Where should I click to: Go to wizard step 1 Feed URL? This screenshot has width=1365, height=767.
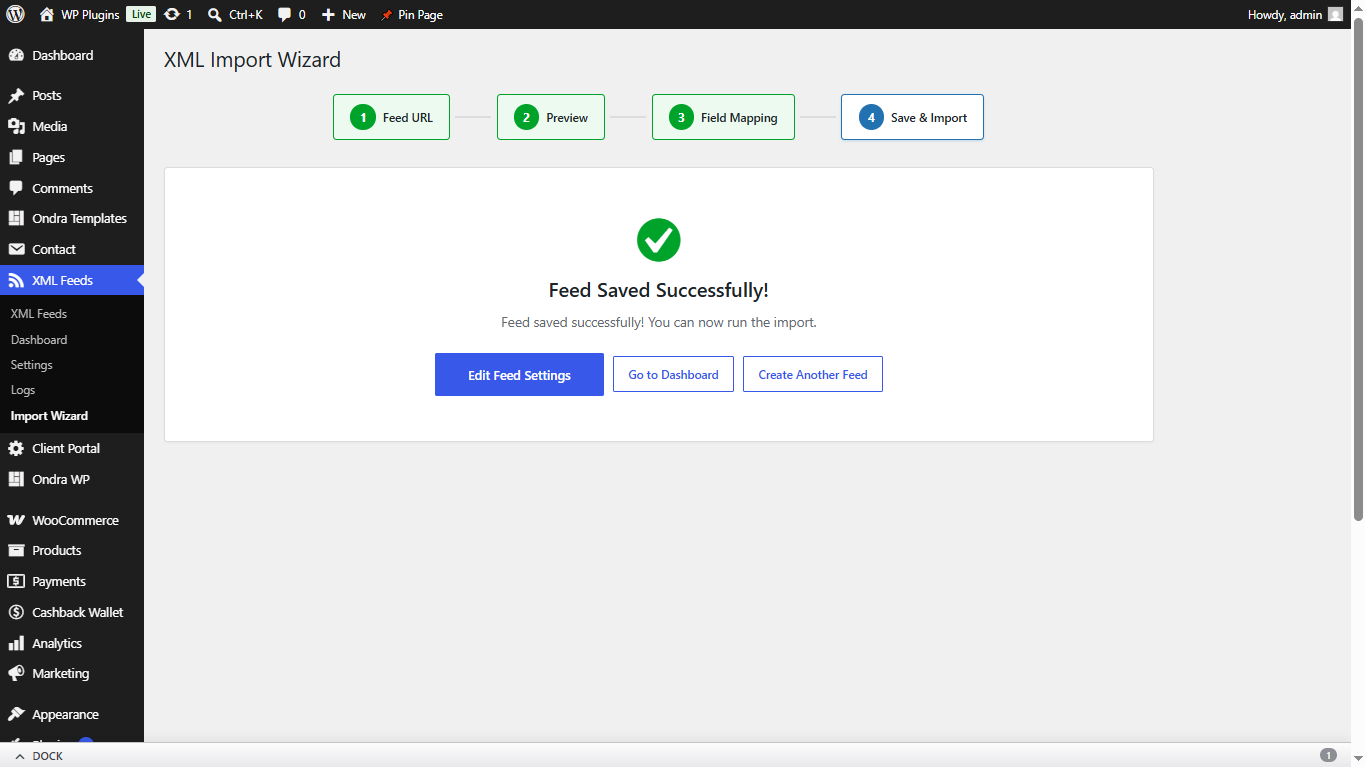[x=391, y=117]
